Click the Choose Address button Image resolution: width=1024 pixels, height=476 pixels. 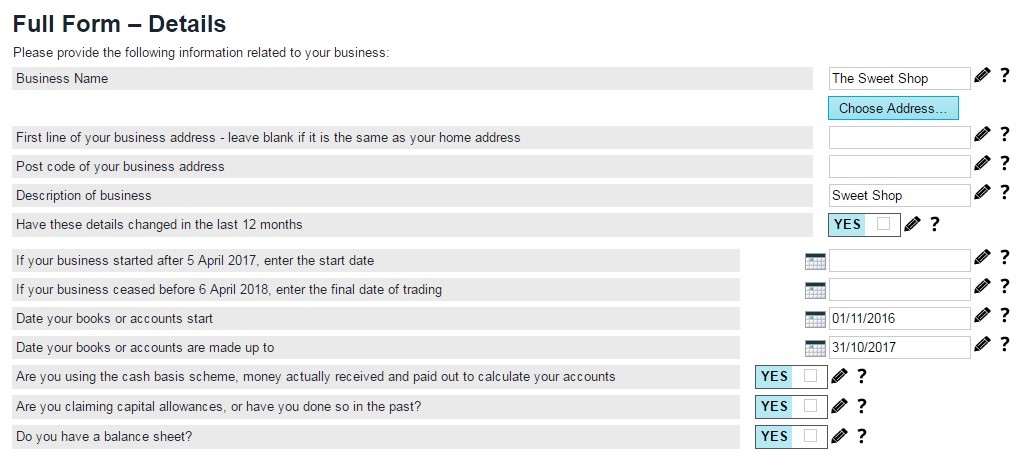point(892,108)
